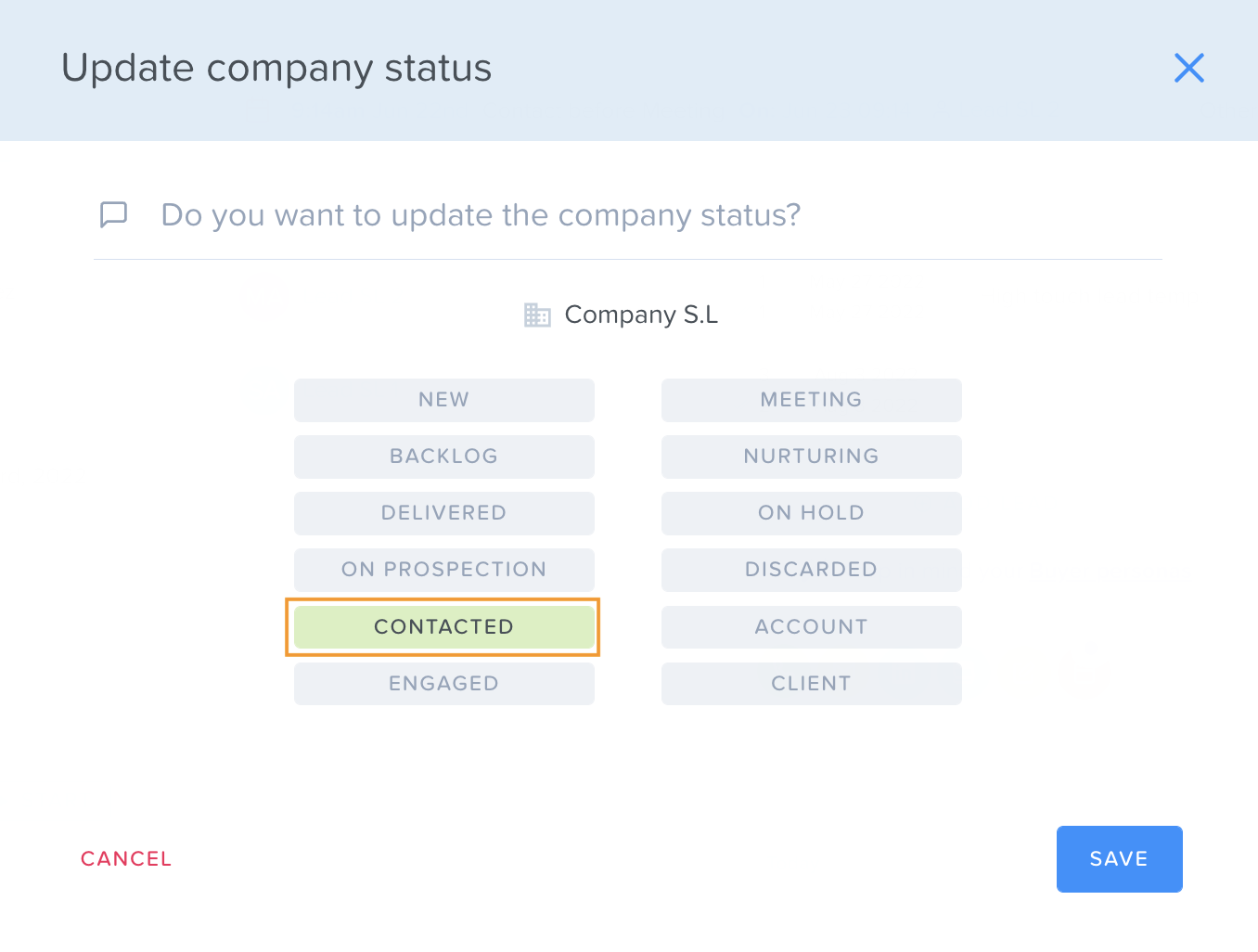Click the speech bubble comment icon
Image resolution: width=1258 pixels, height=952 pixels.
click(x=113, y=214)
